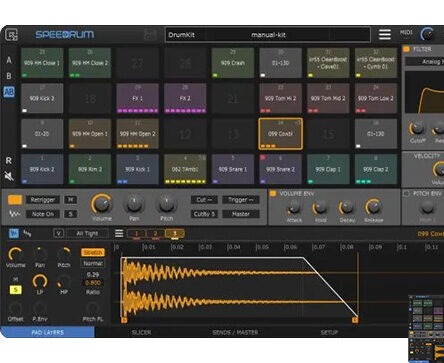Select empty pad 15
Viewport: 444px width, 363px height.
click(328, 134)
